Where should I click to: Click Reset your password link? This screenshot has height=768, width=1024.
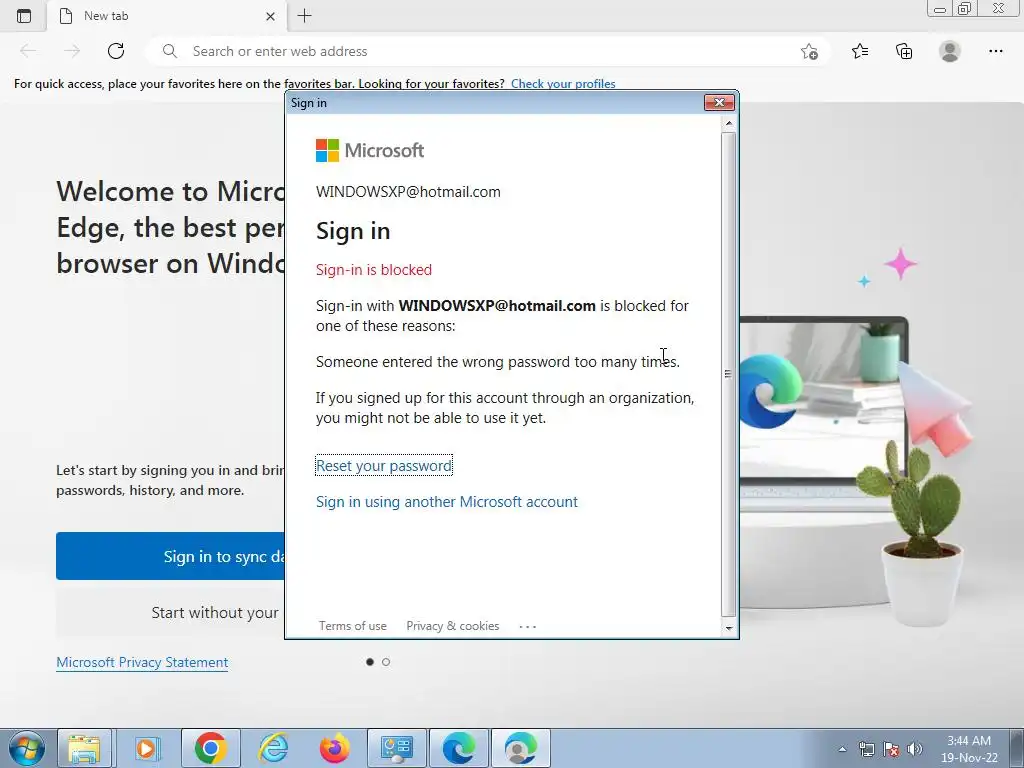coord(384,466)
